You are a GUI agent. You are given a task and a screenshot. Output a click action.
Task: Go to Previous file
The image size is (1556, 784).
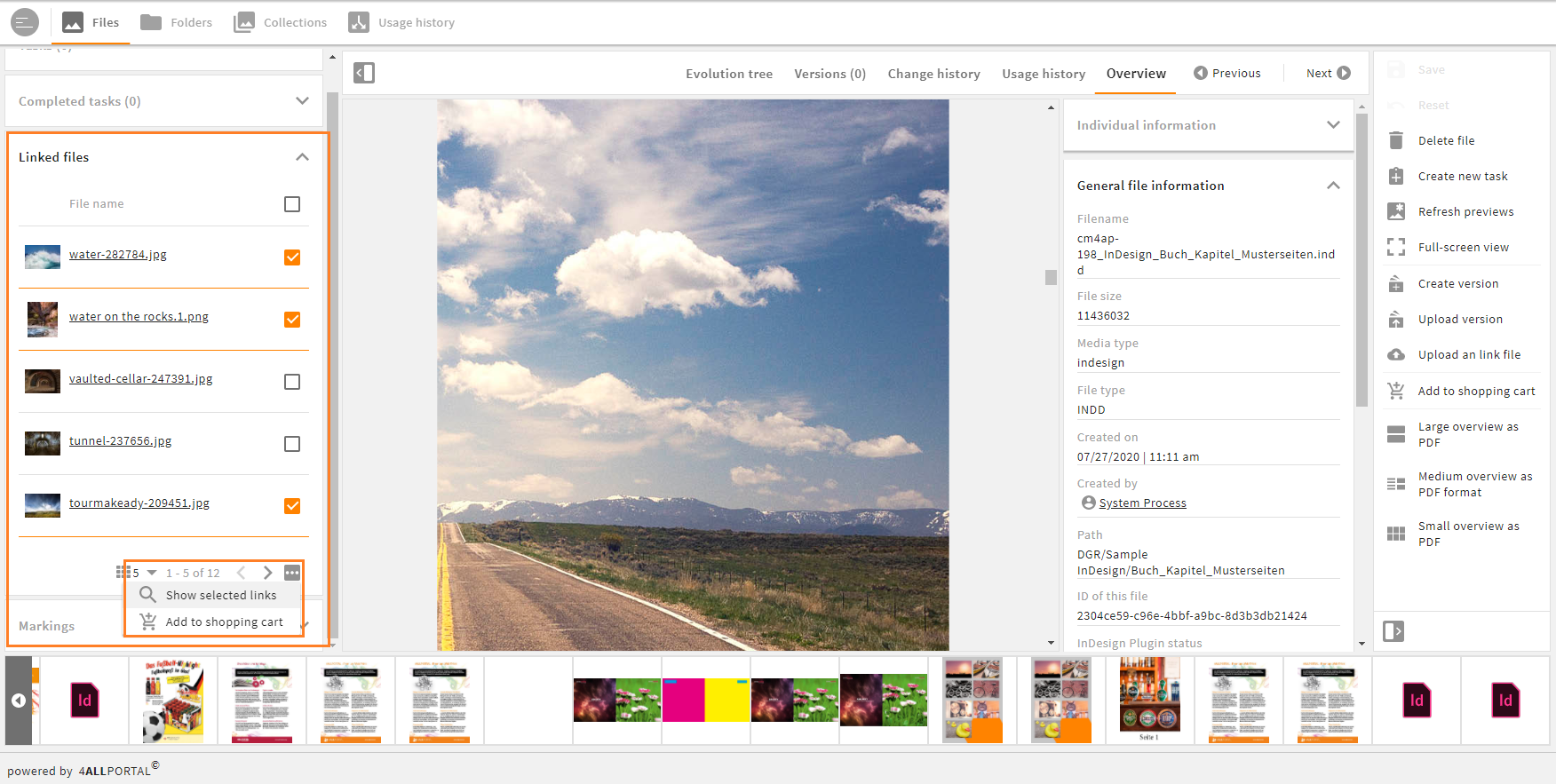(1227, 73)
